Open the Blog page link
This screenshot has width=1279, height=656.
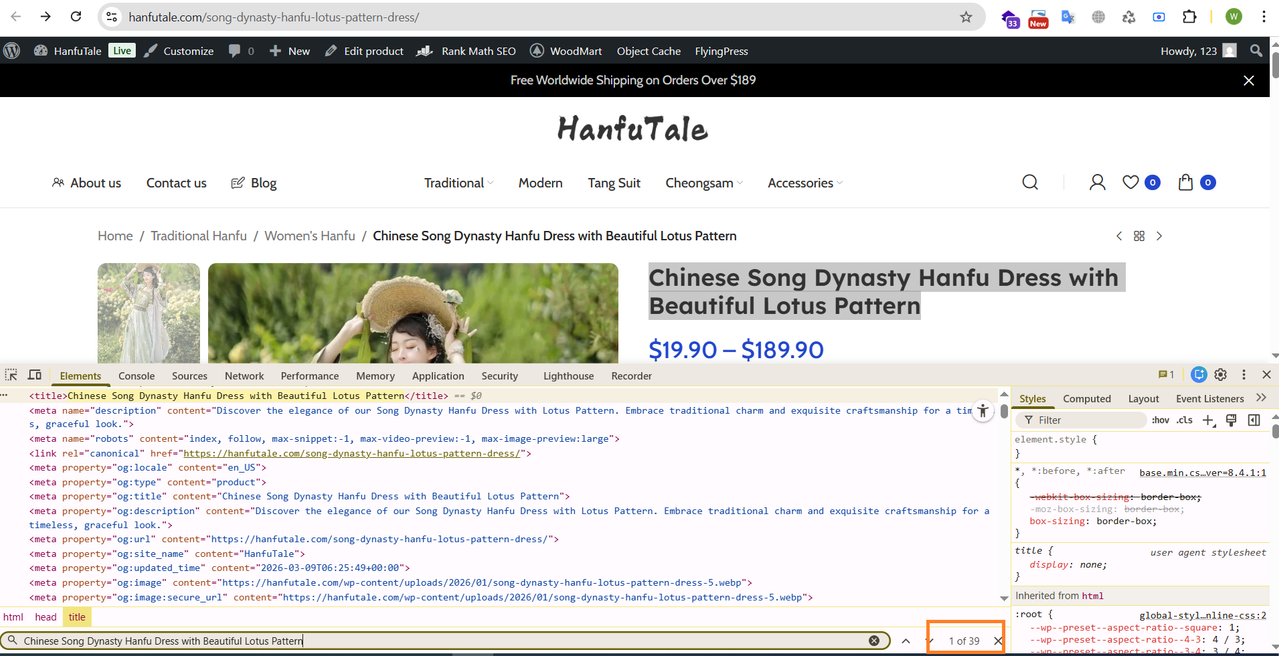click(254, 183)
